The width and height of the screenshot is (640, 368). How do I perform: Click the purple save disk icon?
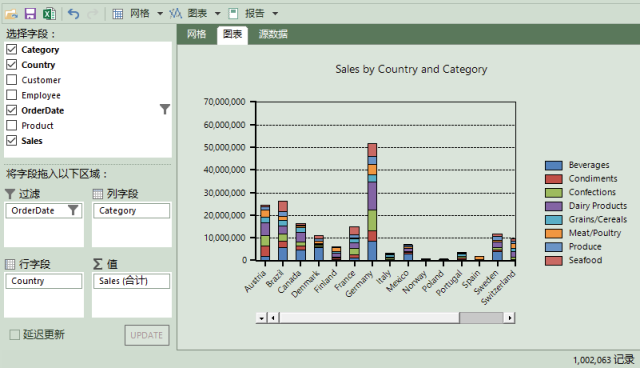click(30, 14)
